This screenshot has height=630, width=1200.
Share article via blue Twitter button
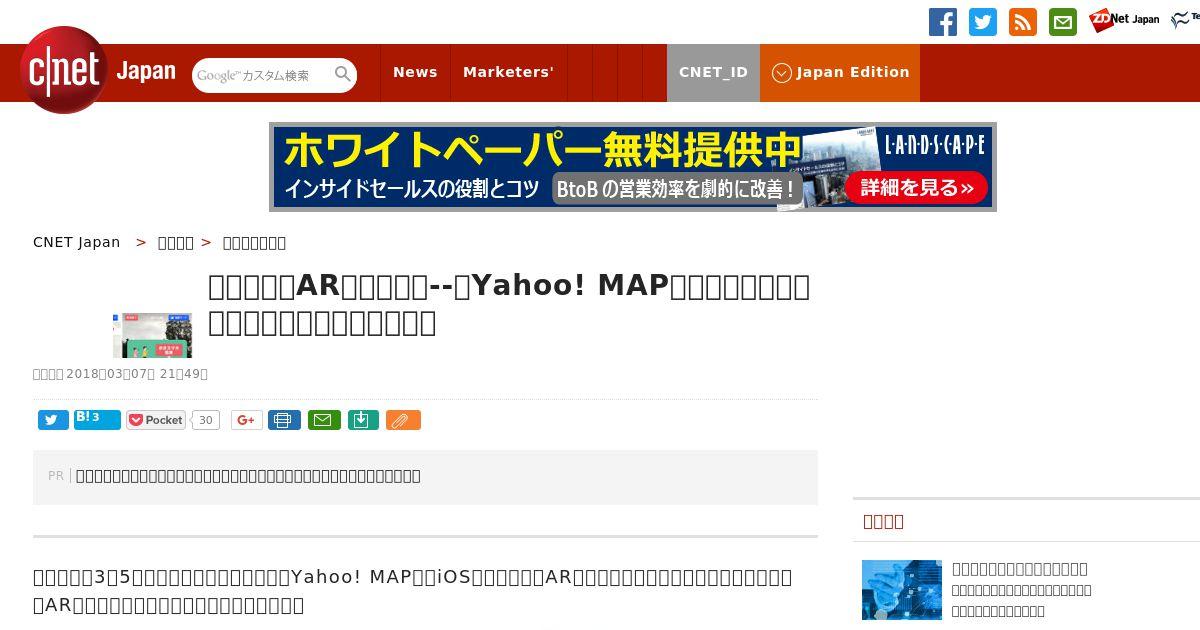pyautogui.click(x=53, y=420)
